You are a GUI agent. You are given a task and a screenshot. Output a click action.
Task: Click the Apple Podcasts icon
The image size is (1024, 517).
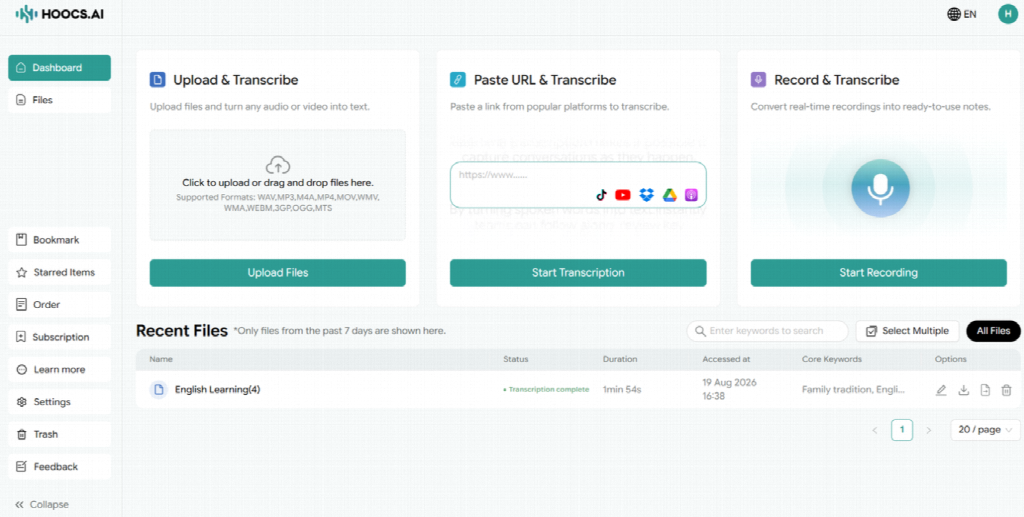(x=692, y=195)
